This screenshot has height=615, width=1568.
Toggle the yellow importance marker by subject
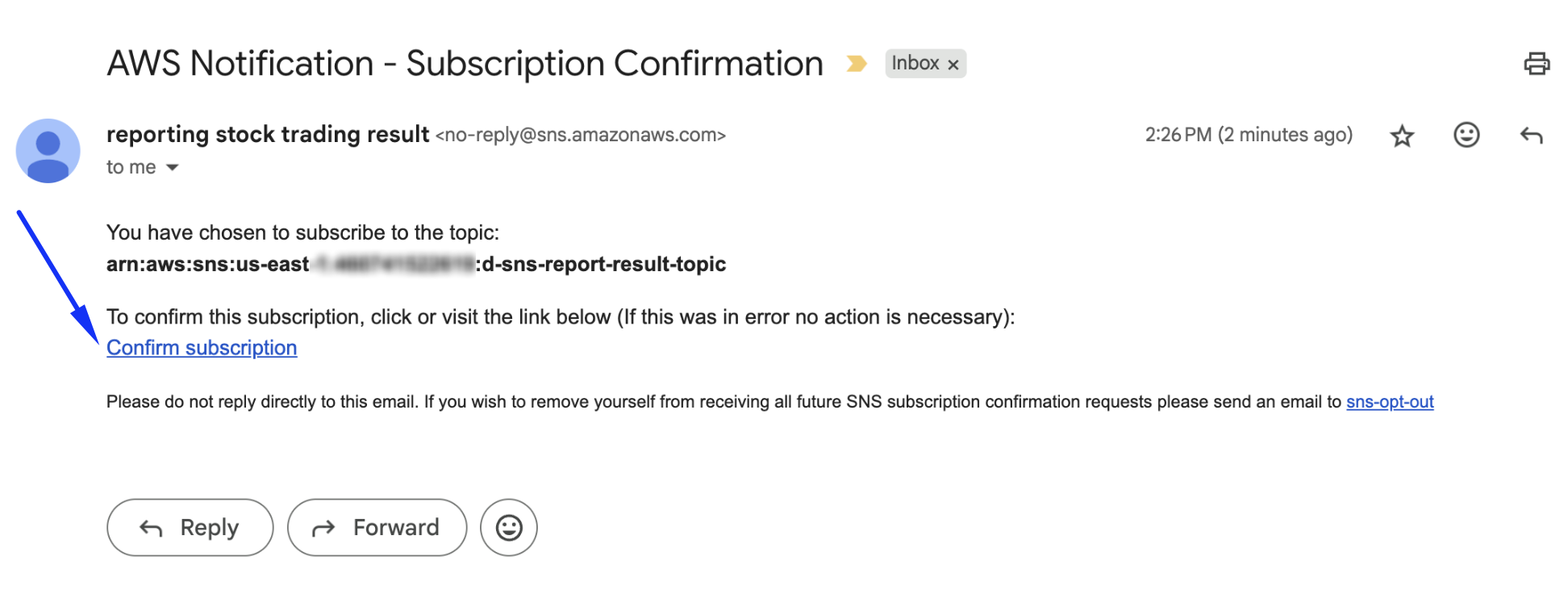point(856,64)
